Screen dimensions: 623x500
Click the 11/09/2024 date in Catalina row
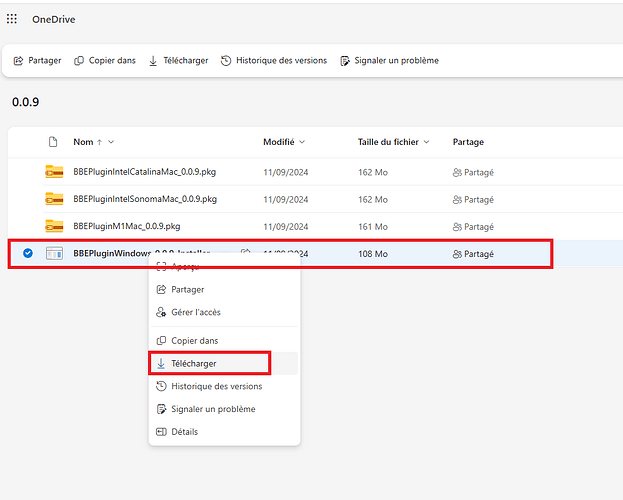click(286, 172)
